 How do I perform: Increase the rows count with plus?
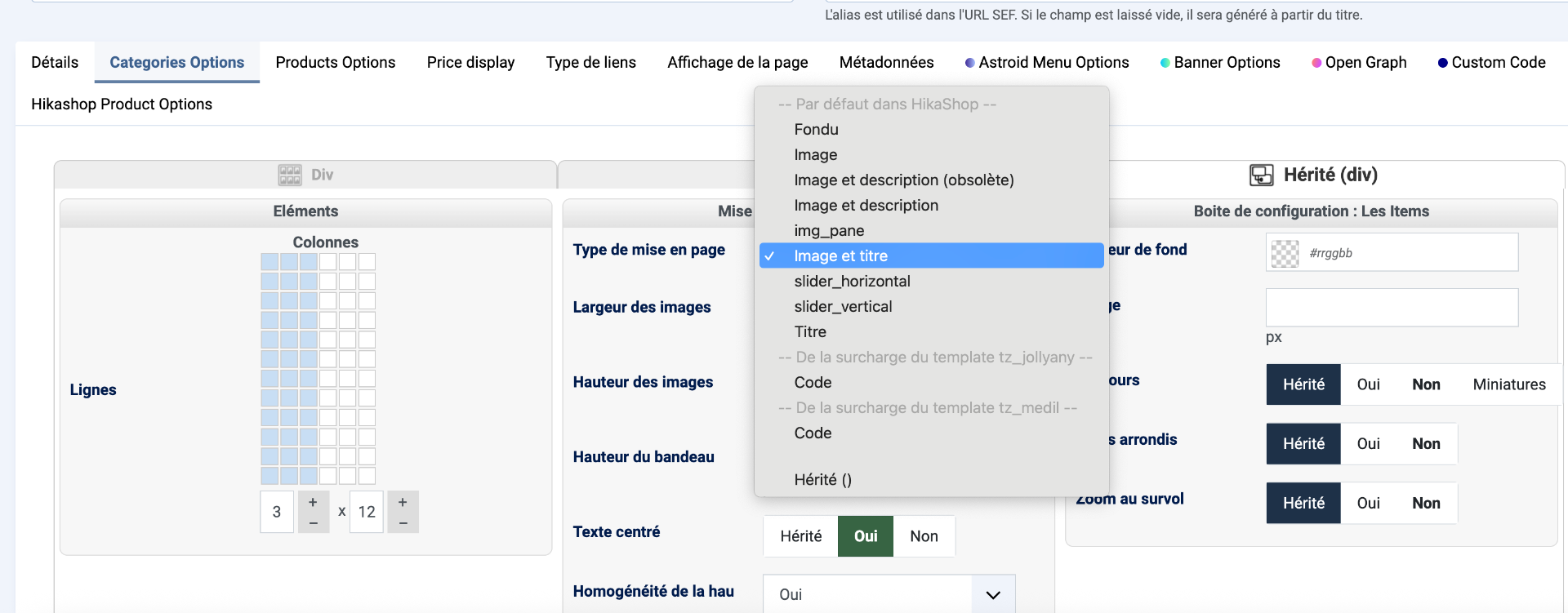[403, 502]
